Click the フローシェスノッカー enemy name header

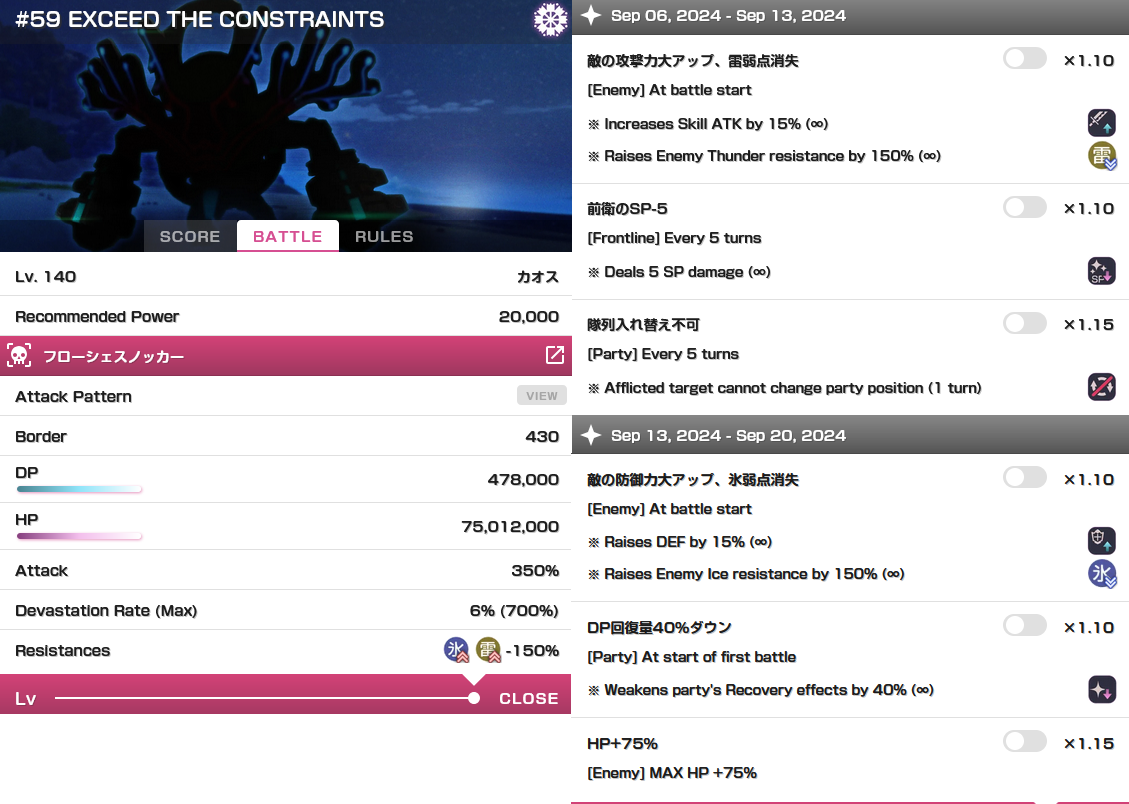tap(286, 356)
